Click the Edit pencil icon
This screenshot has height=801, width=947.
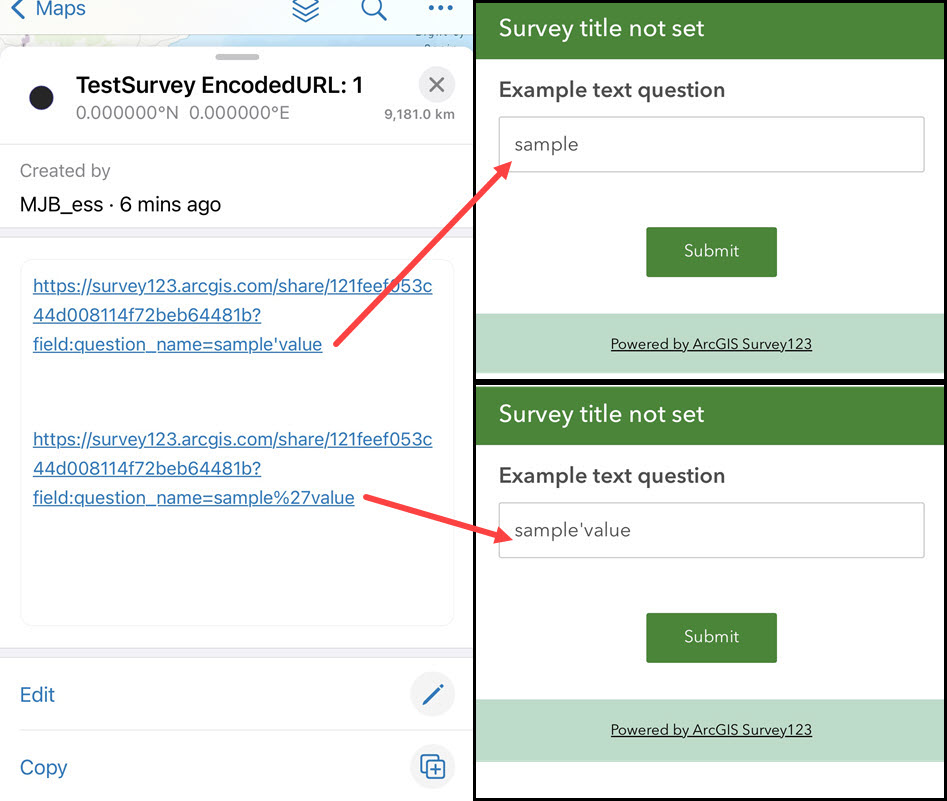tap(433, 694)
